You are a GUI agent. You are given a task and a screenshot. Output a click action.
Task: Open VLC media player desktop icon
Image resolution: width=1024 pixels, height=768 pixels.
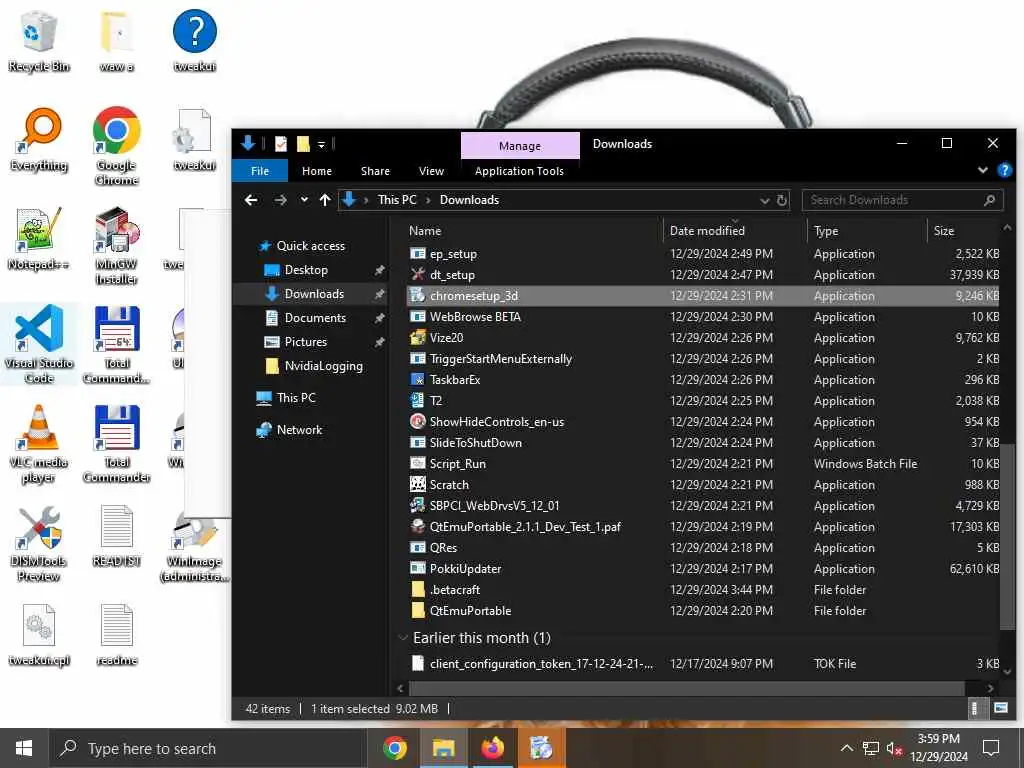click(39, 444)
